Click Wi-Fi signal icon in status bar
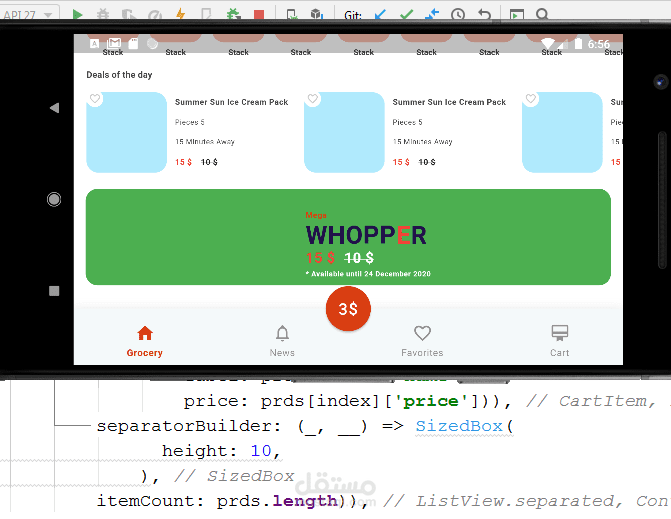Viewport: 671px width, 519px height. (x=548, y=43)
